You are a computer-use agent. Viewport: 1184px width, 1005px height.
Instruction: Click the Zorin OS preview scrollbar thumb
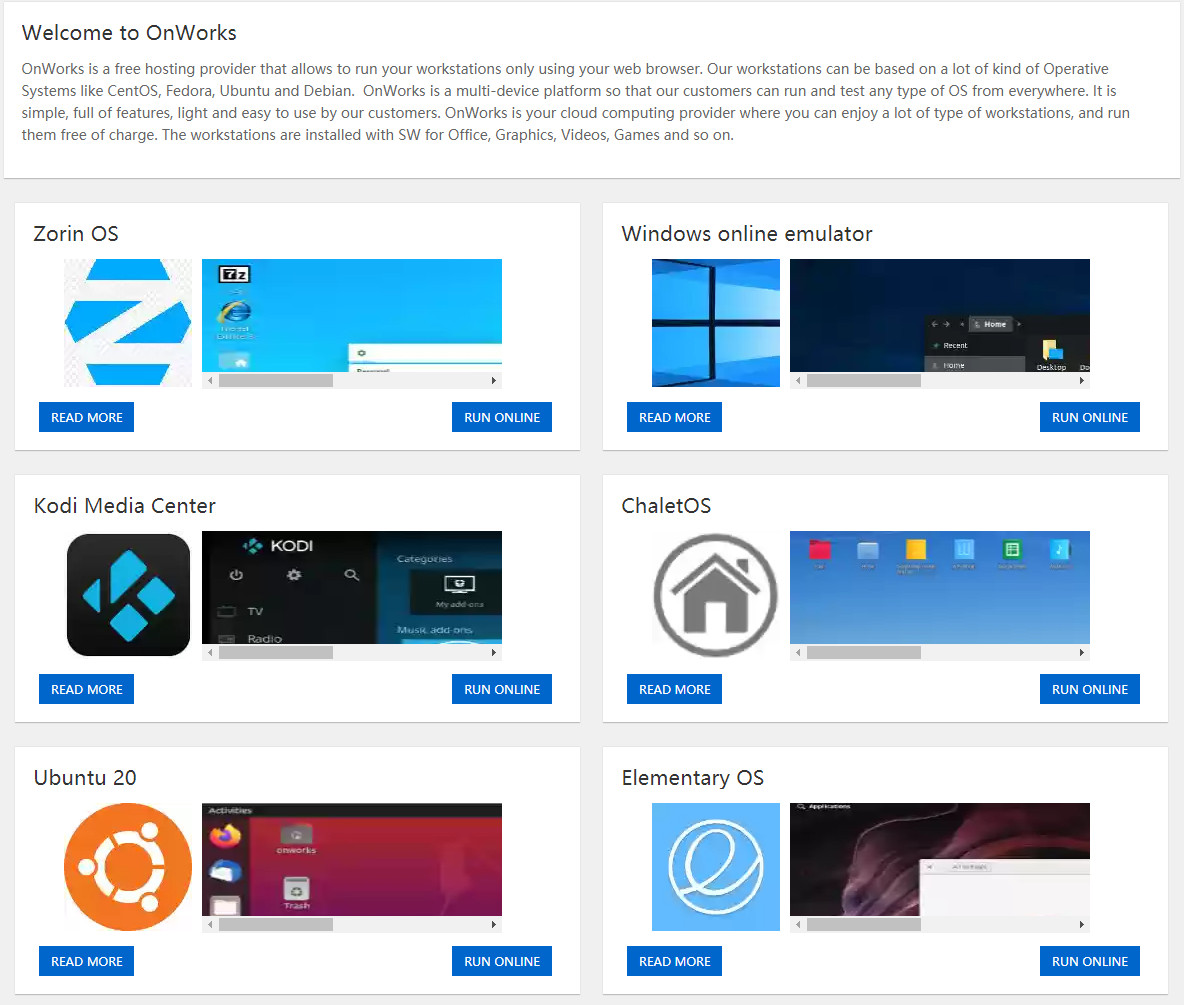pyautogui.click(x=276, y=381)
